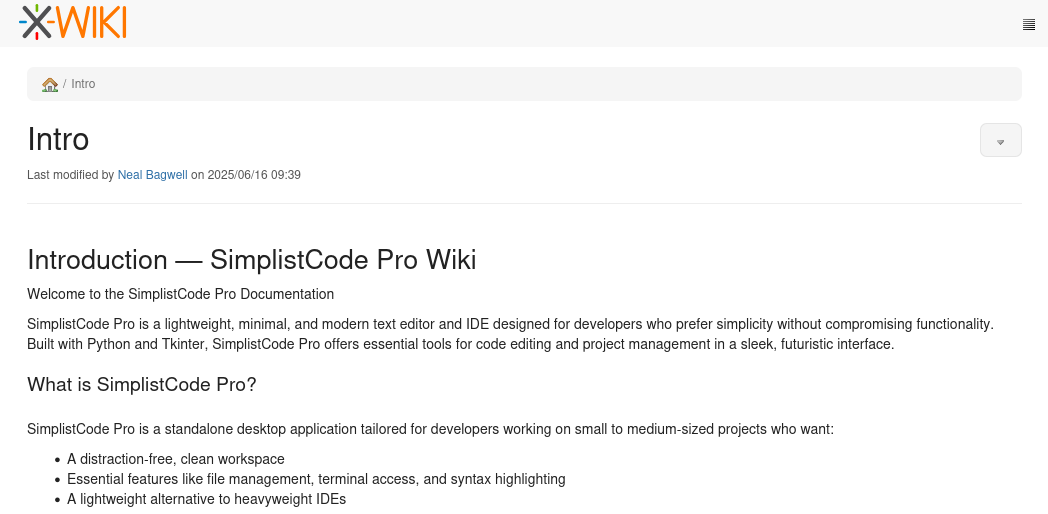1048x514 pixels.
Task: Click the "Introduction — SimplistCode Pro Wiki" heading
Action: 251,260
